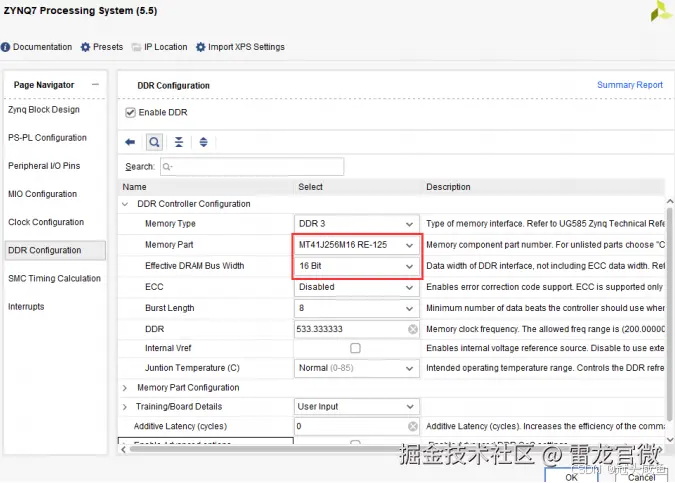Click the horizontal scrollbar left arrow
Screen dimensions: 675x483
pos(124,449)
